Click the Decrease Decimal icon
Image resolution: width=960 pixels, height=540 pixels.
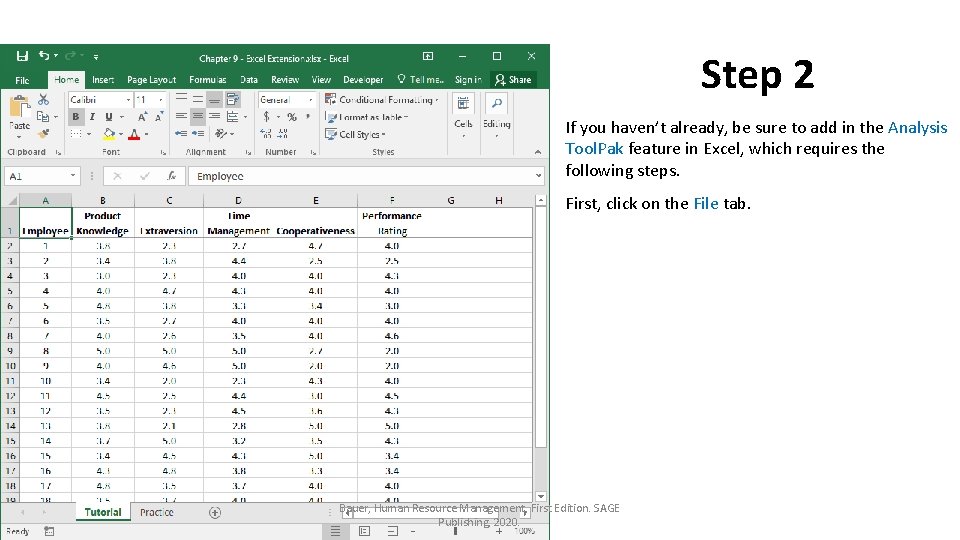click(282, 133)
